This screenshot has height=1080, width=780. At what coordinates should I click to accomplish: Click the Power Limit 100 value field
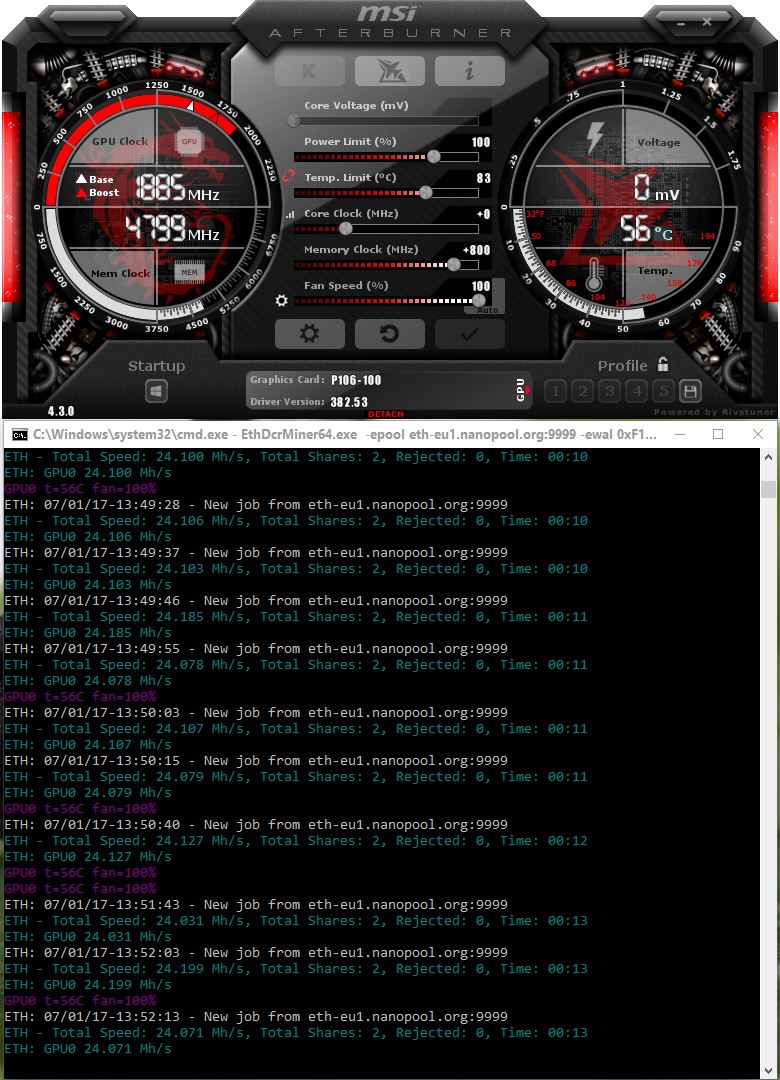[481, 142]
